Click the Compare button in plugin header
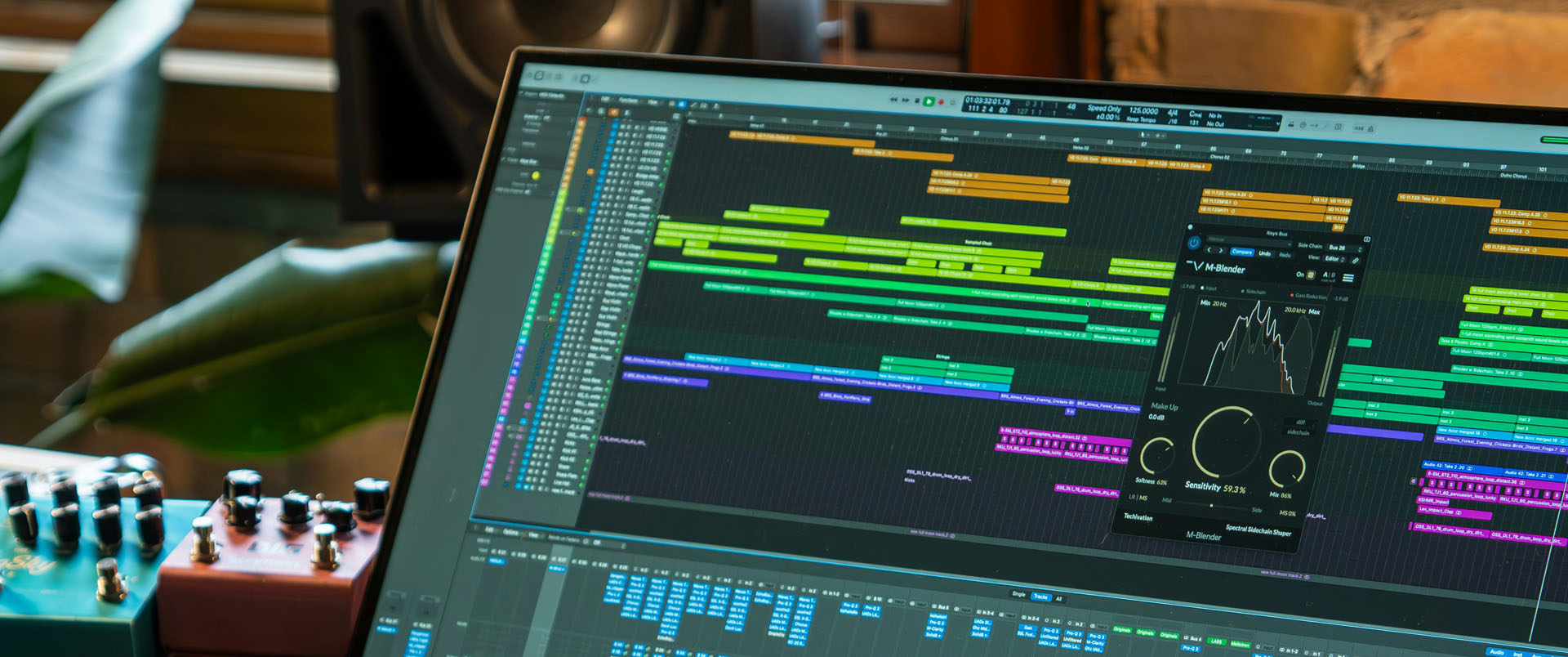 1242,252
